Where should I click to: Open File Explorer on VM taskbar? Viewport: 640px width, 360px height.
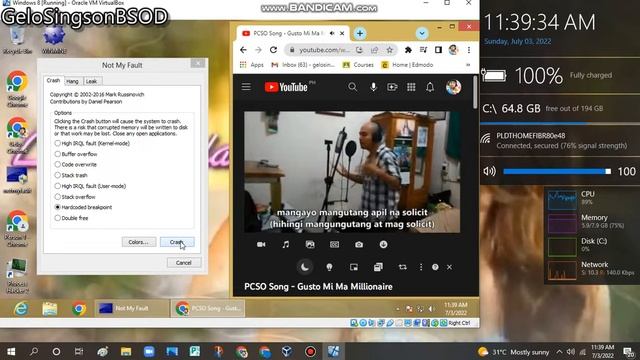pyautogui.click(x=50, y=309)
